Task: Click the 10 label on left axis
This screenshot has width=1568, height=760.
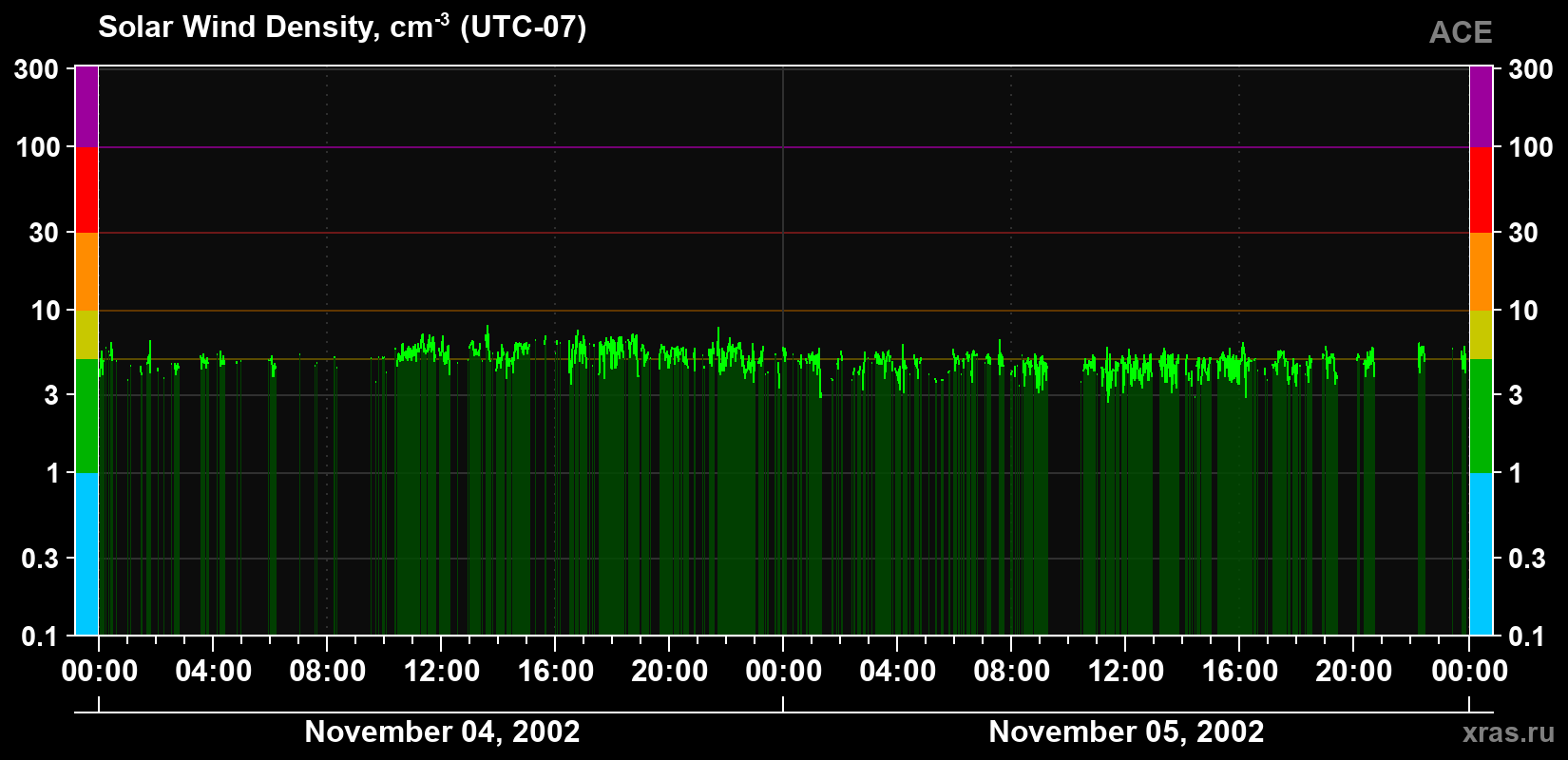Action: coord(46,311)
